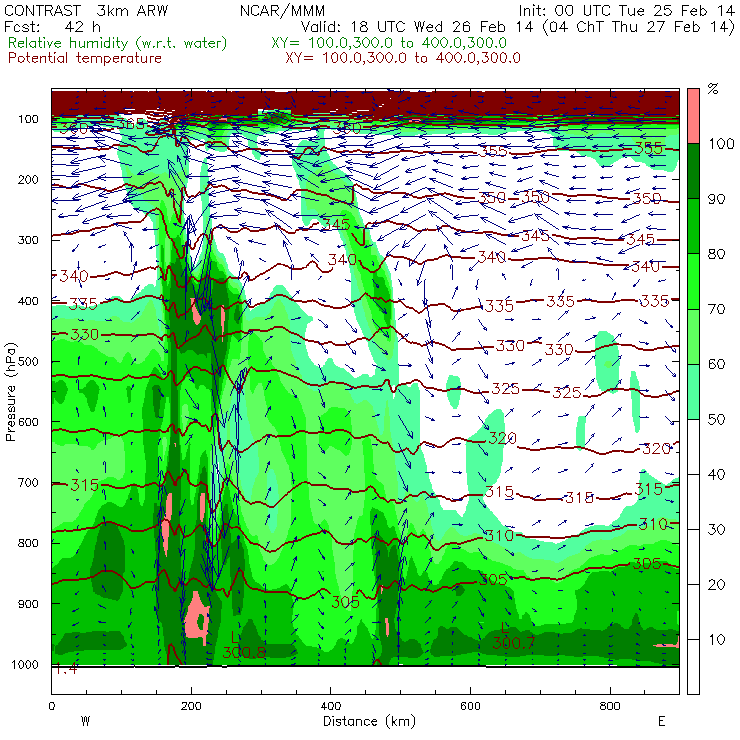Select the '300.8' minimum contour value
740x740 pixels.
244,653
